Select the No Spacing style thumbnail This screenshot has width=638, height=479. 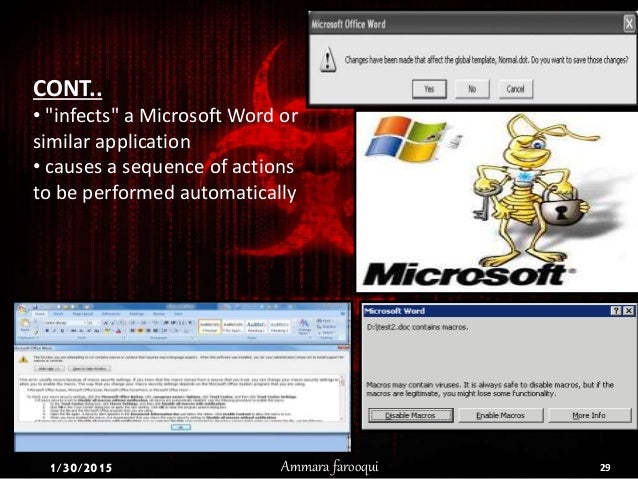point(233,326)
